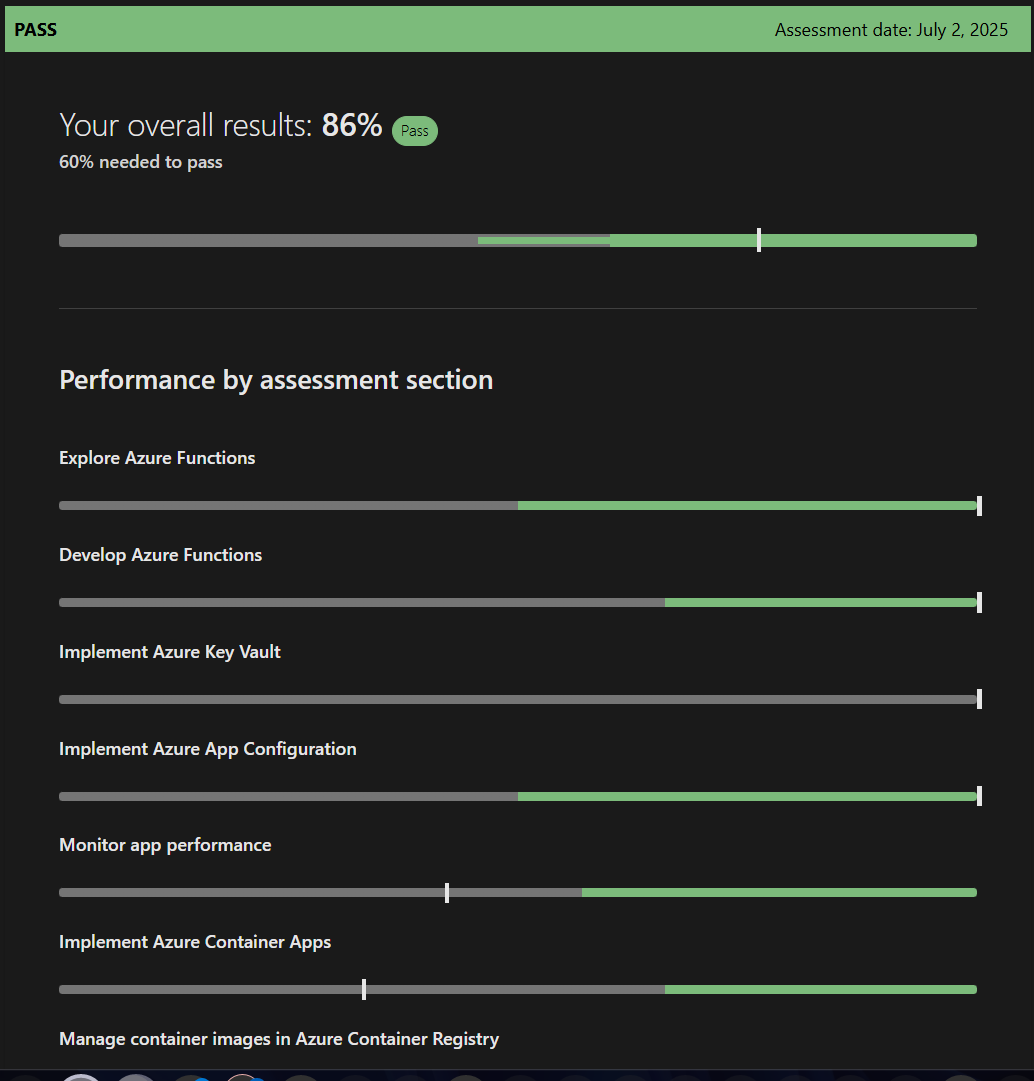Click the end marker on Develop Azure Functions bar

(980, 603)
